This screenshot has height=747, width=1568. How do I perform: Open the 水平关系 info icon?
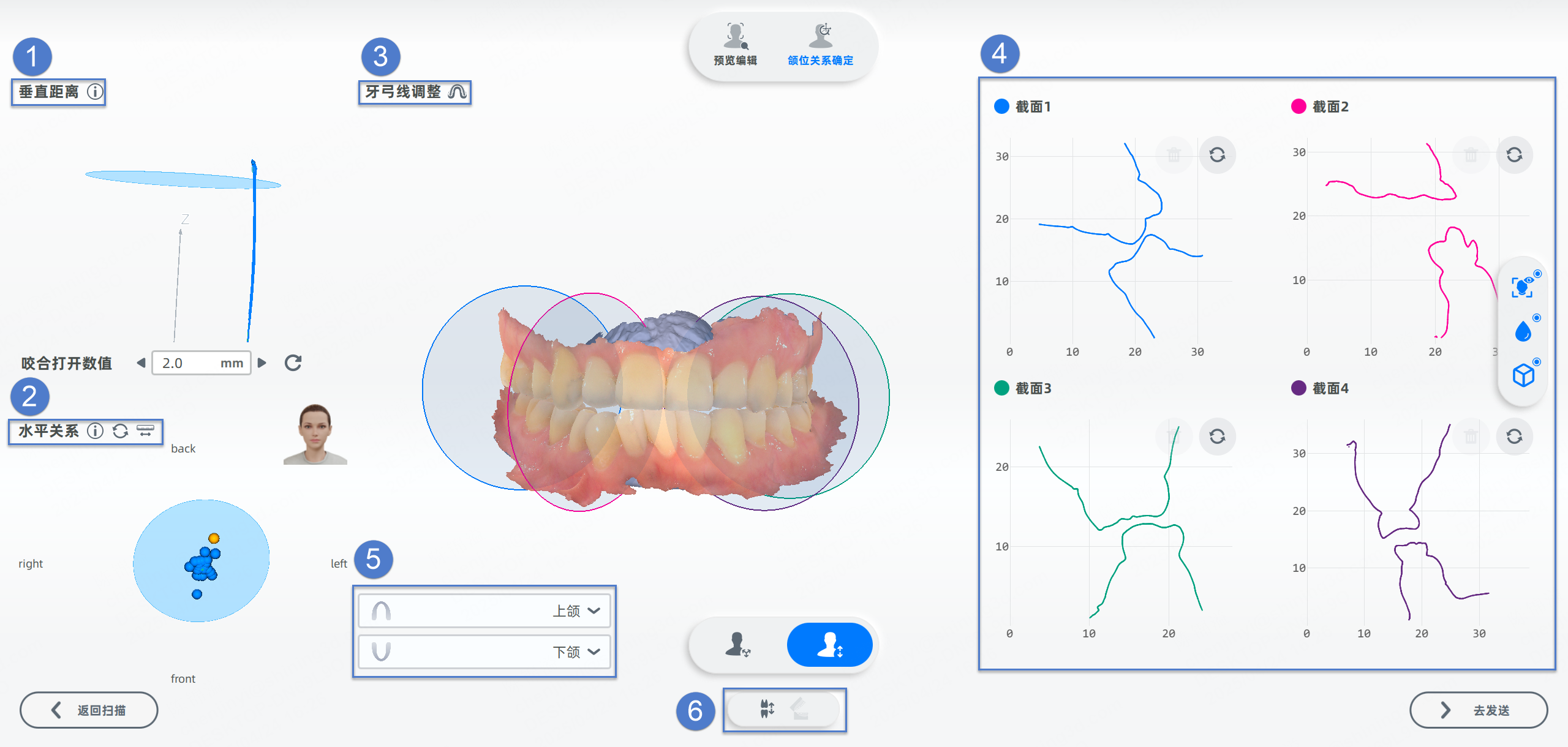tap(95, 431)
